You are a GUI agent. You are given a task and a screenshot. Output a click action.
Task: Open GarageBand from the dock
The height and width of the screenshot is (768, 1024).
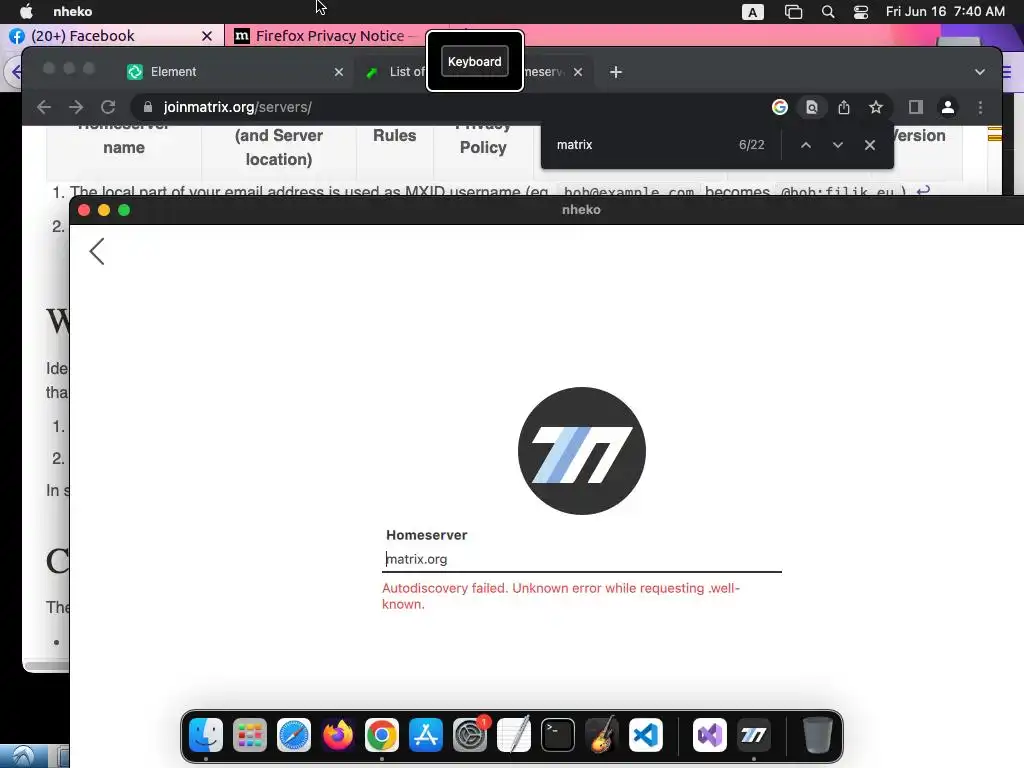601,735
